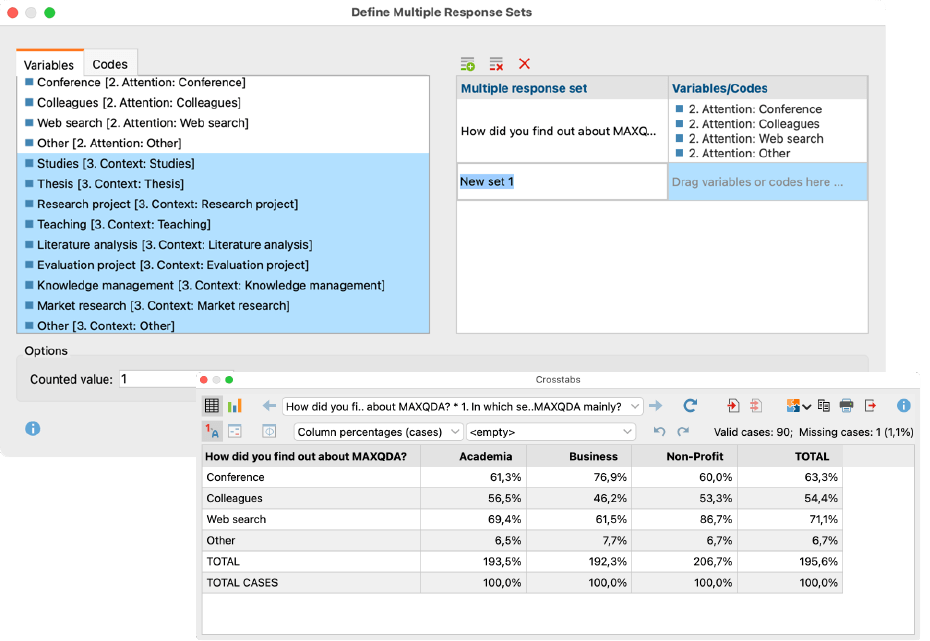Close the Crosstabs window

(204, 380)
